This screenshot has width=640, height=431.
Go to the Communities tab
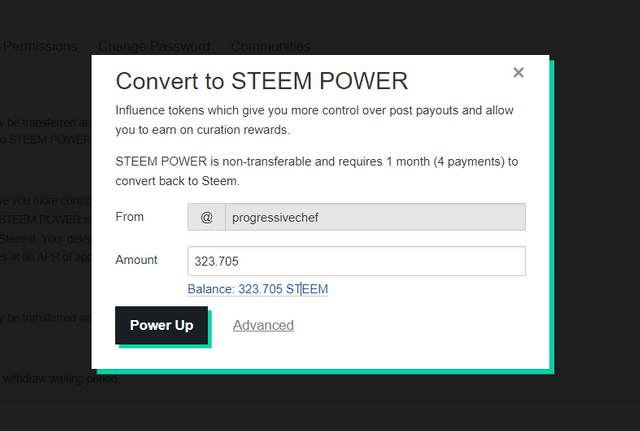pos(271,46)
